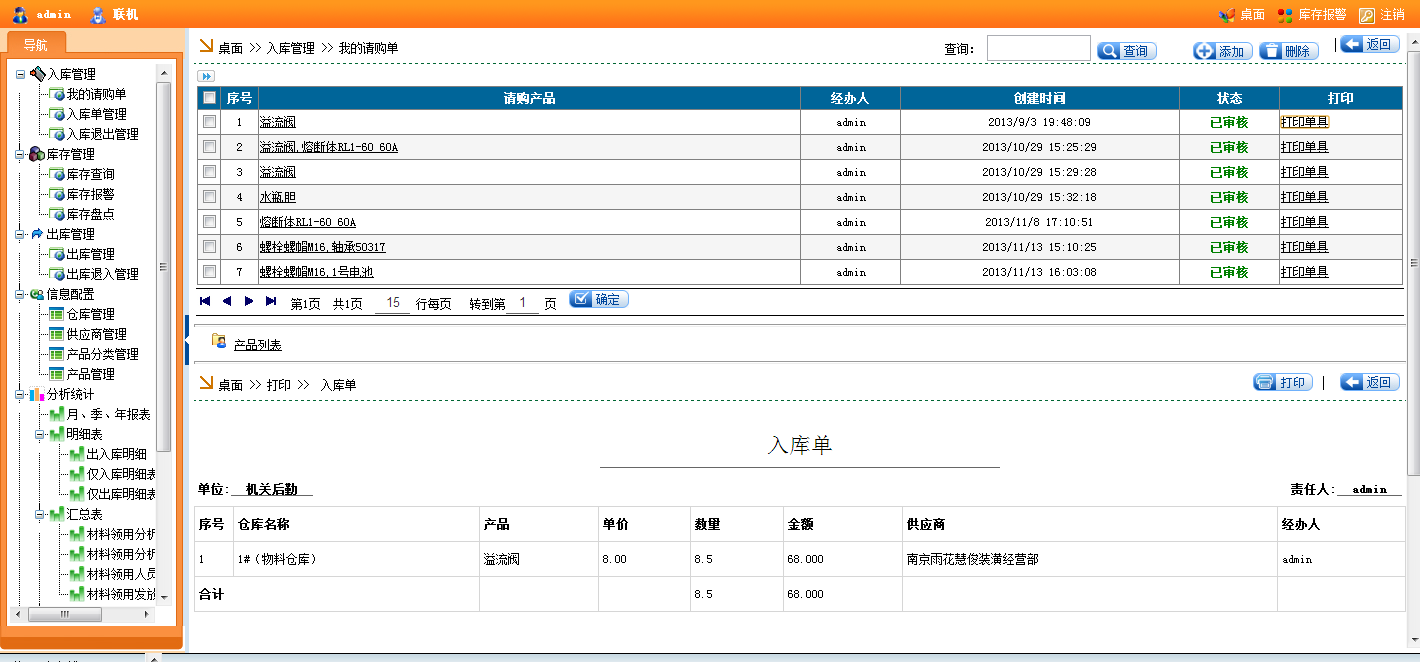
Task: Click the 注销 logout icon
Action: click(x=1367, y=15)
